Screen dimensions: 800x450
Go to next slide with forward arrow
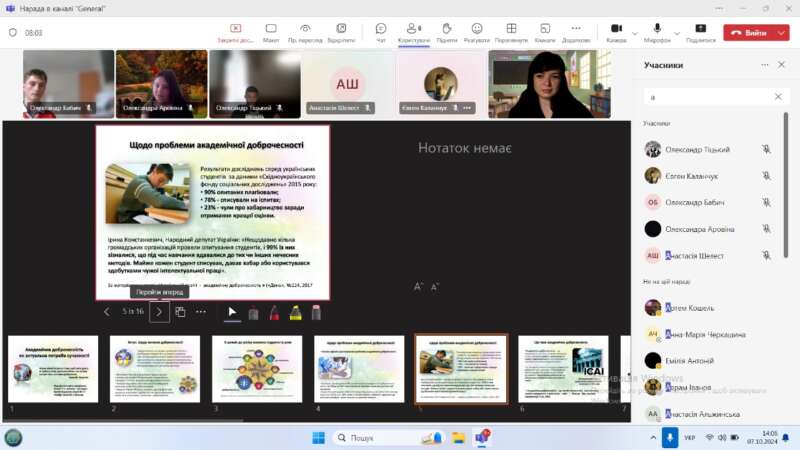coord(159,312)
